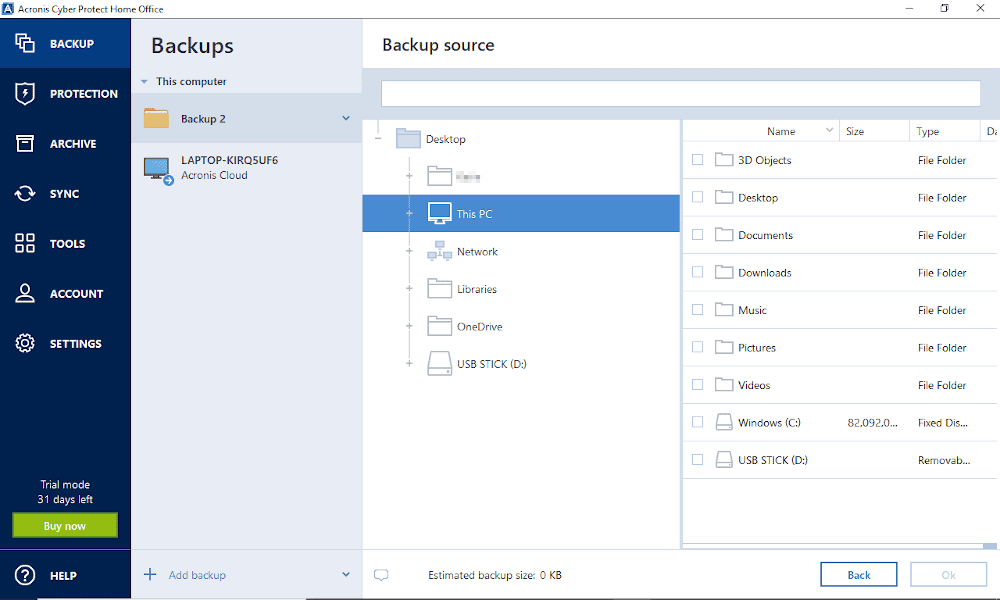1000x600 pixels.
Task: Open the Archive box icon
Action: [25, 143]
